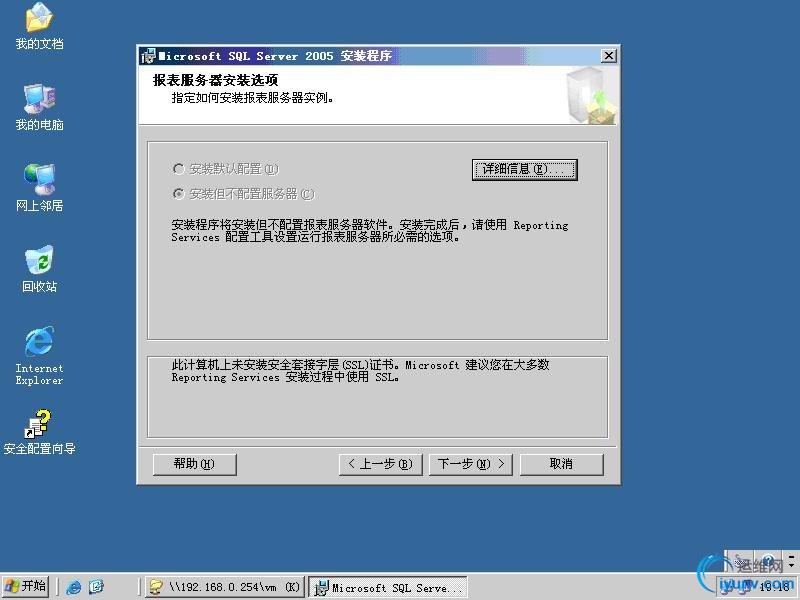The height and width of the screenshot is (600, 800).
Task: Click the 网上邻居 desktop icon
Action: click(x=39, y=188)
